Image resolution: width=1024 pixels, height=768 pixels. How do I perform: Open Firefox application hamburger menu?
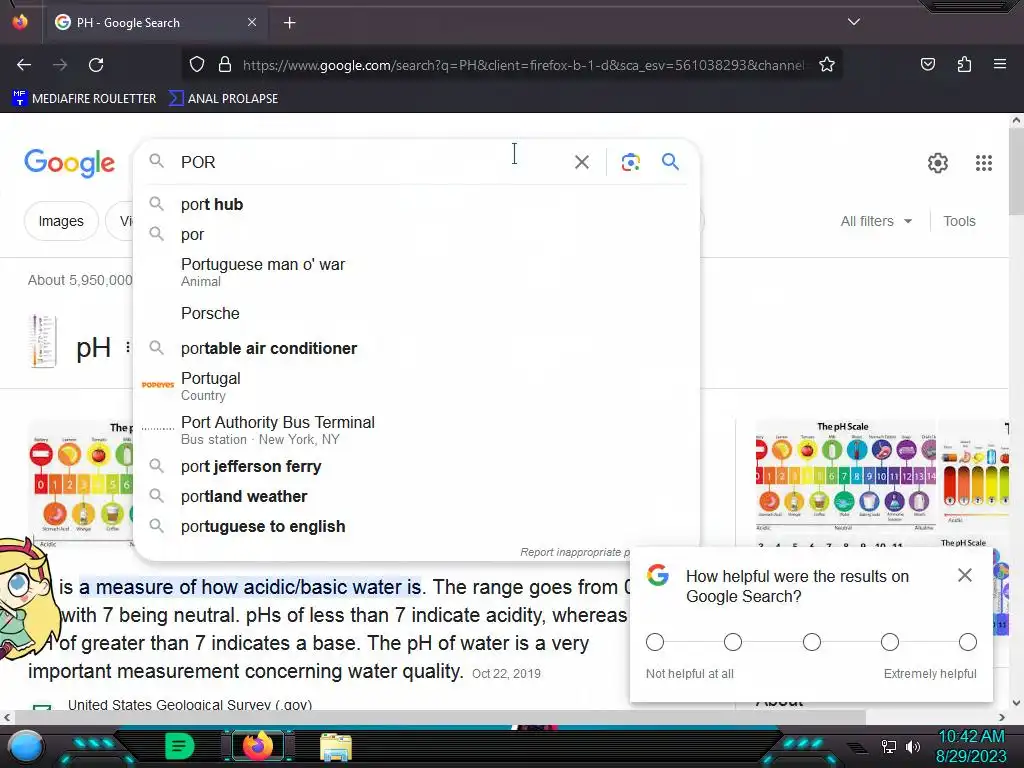click(999, 65)
